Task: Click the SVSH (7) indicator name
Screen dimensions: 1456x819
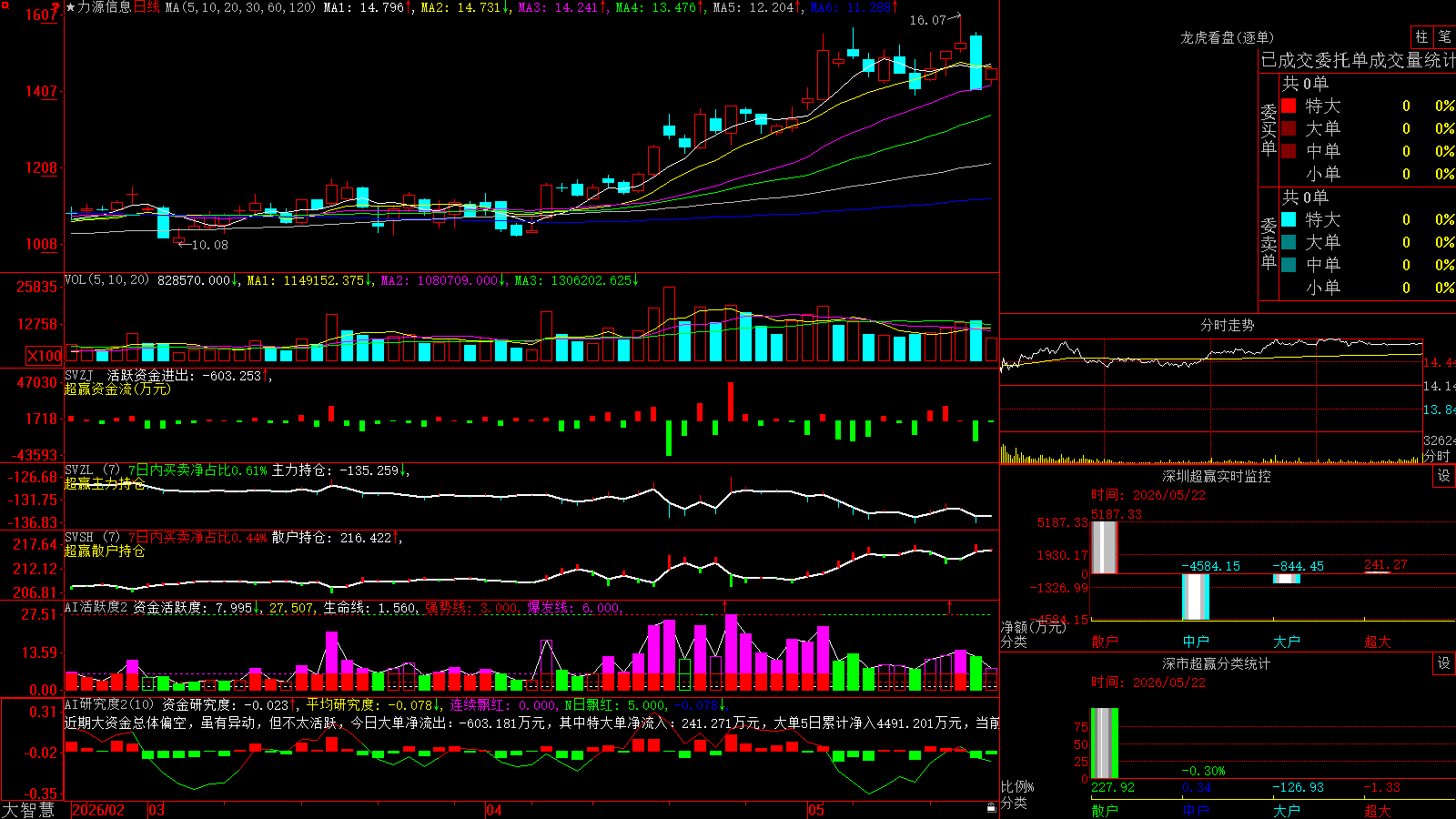Action: point(92,538)
